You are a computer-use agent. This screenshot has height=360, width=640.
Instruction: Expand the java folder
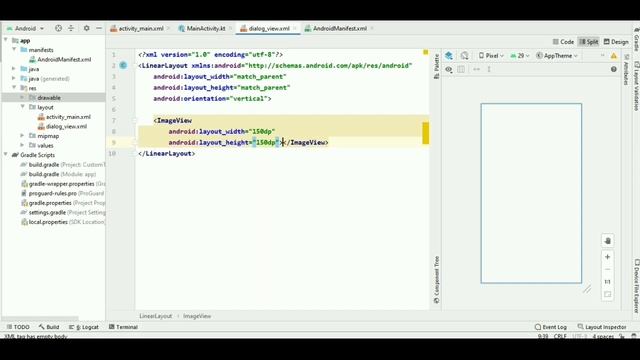click(x=14, y=69)
